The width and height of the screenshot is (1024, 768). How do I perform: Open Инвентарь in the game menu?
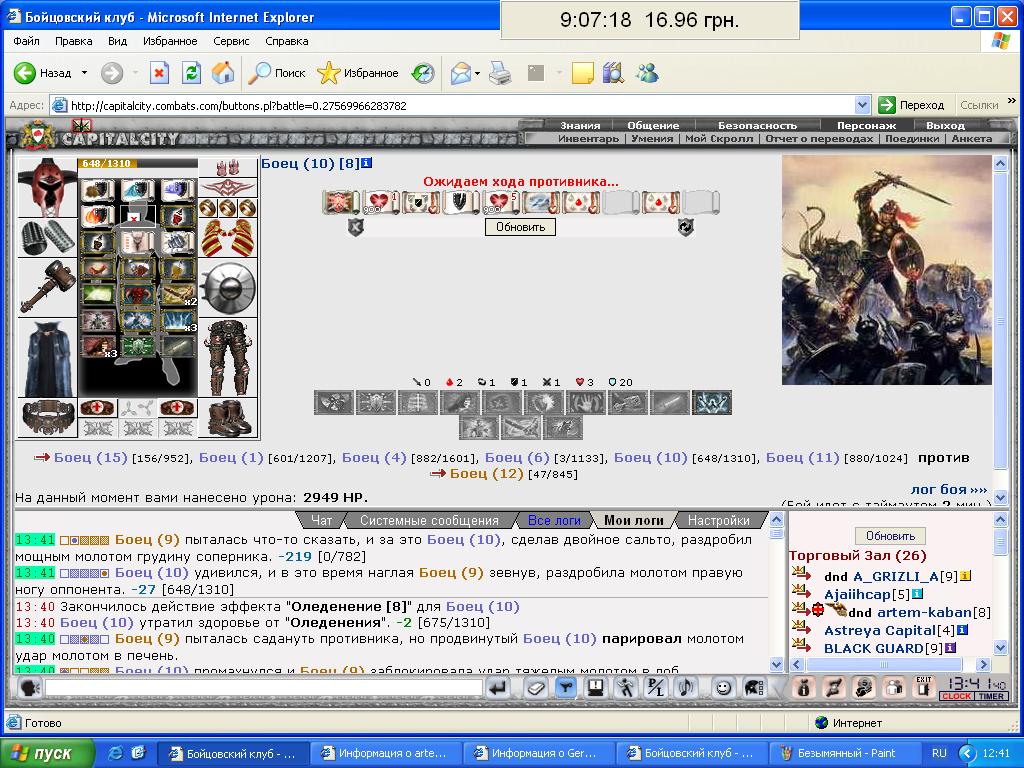[x=588, y=138]
